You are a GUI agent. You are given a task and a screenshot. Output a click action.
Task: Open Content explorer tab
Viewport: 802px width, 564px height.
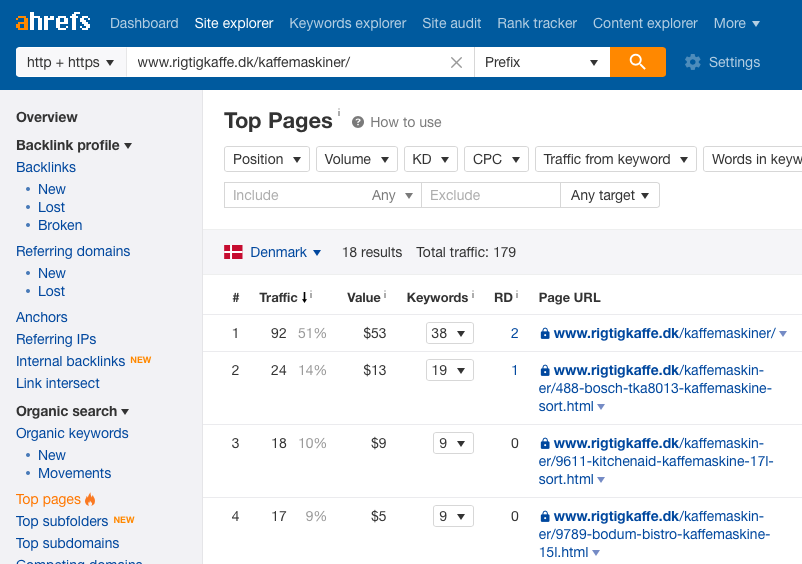point(645,23)
